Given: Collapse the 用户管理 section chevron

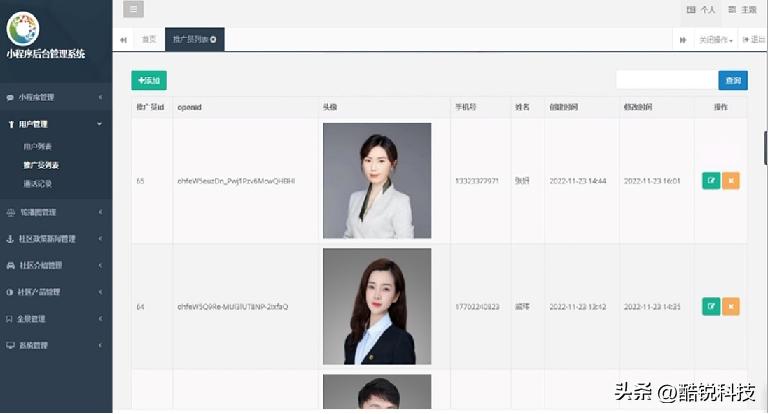Looking at the screenshot, I should pyautogui.click(x=99, y=124).
